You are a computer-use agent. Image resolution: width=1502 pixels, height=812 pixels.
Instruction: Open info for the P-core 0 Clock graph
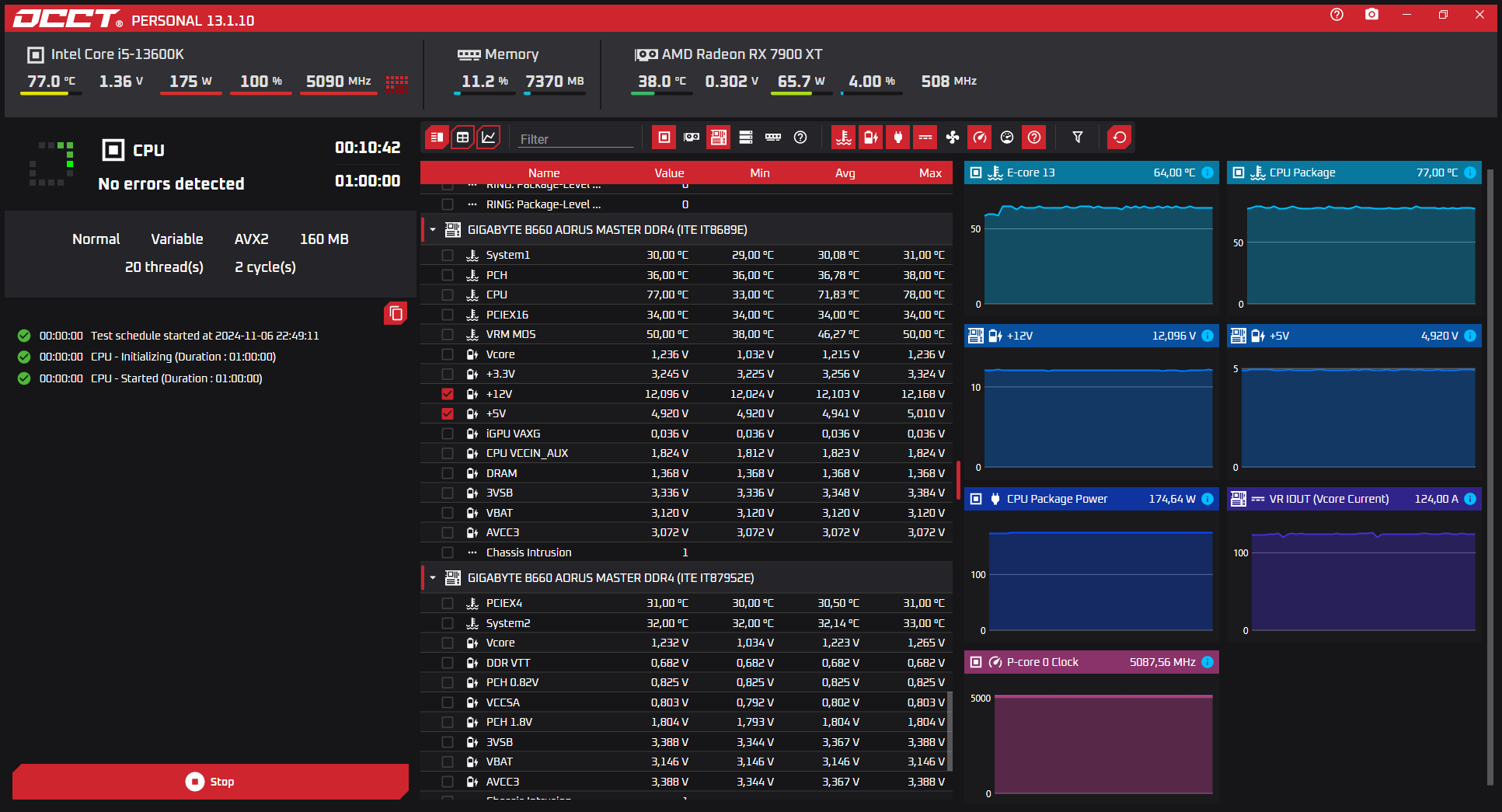1208,662
